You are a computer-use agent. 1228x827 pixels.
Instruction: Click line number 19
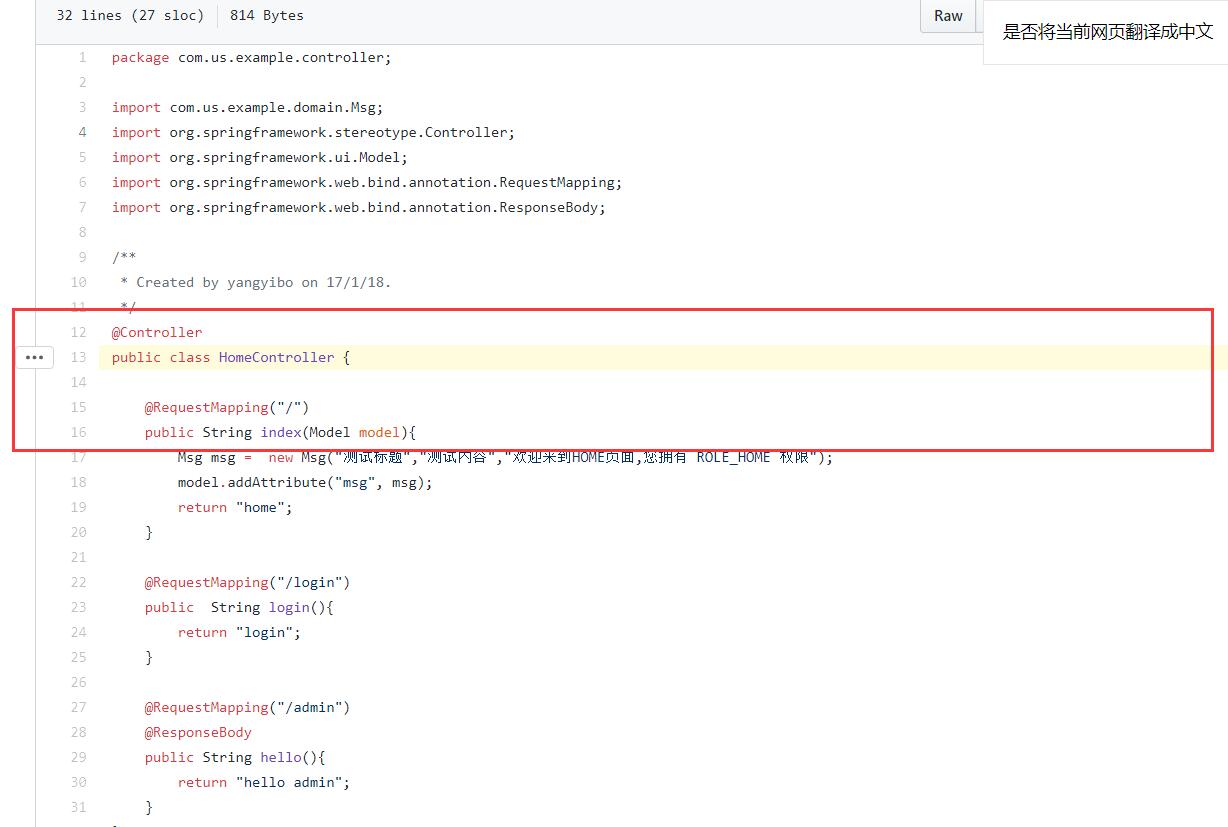(79, 508)
